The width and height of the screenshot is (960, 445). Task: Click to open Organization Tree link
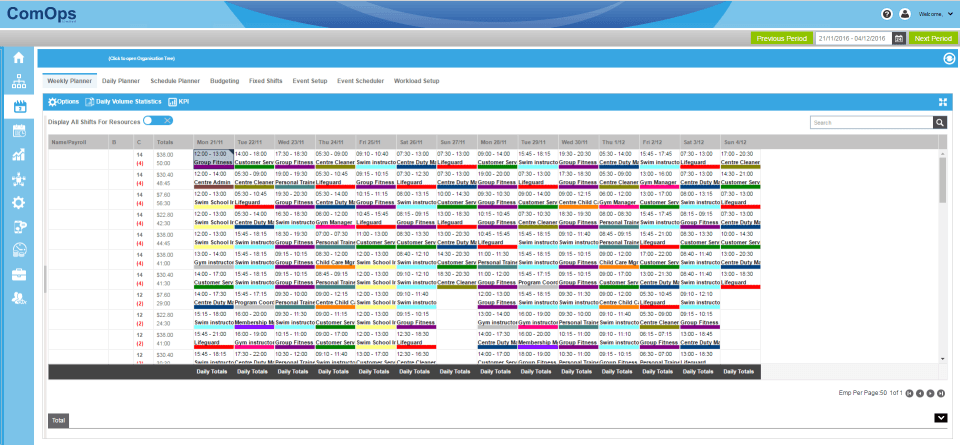(141, 59)
